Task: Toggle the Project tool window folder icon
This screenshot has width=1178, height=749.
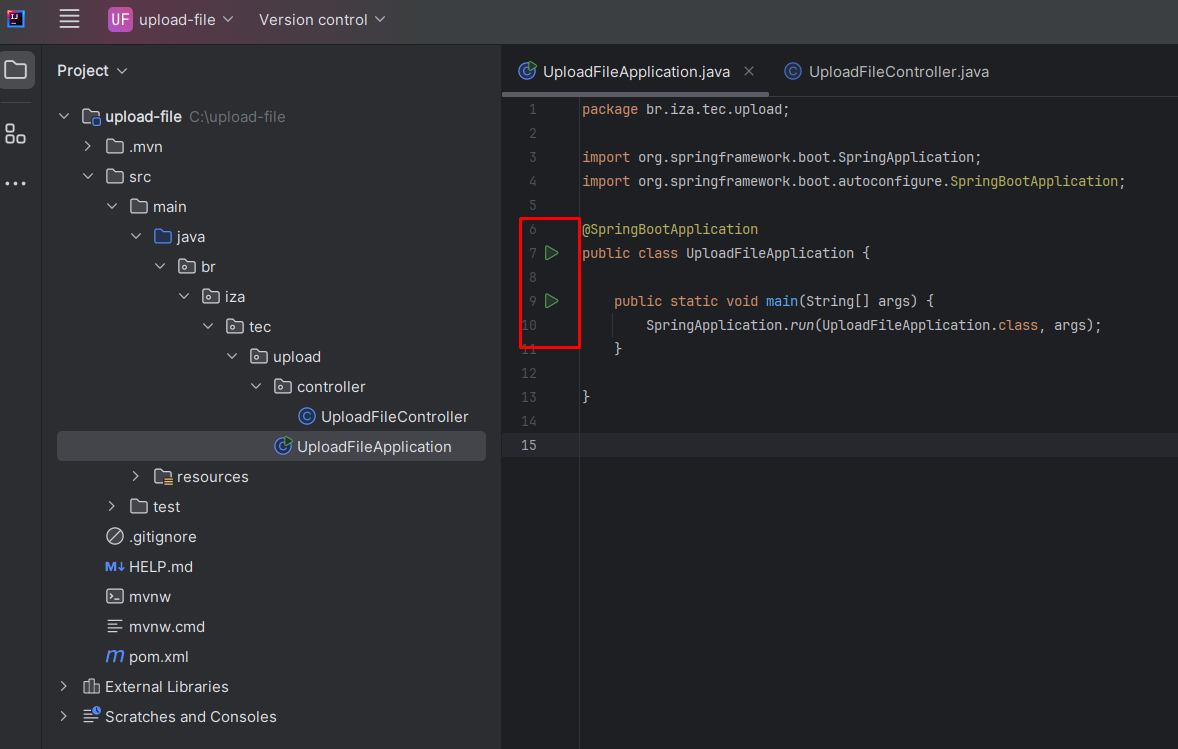Action: (17, 70)
